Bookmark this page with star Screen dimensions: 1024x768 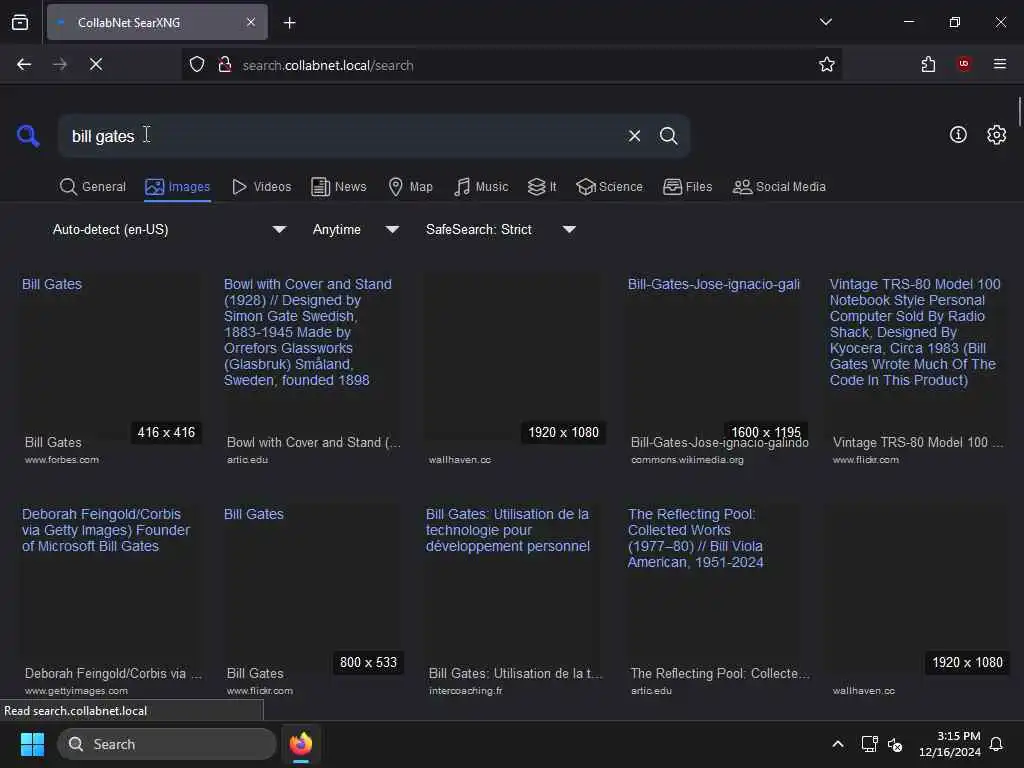click(x=827, y=65)
